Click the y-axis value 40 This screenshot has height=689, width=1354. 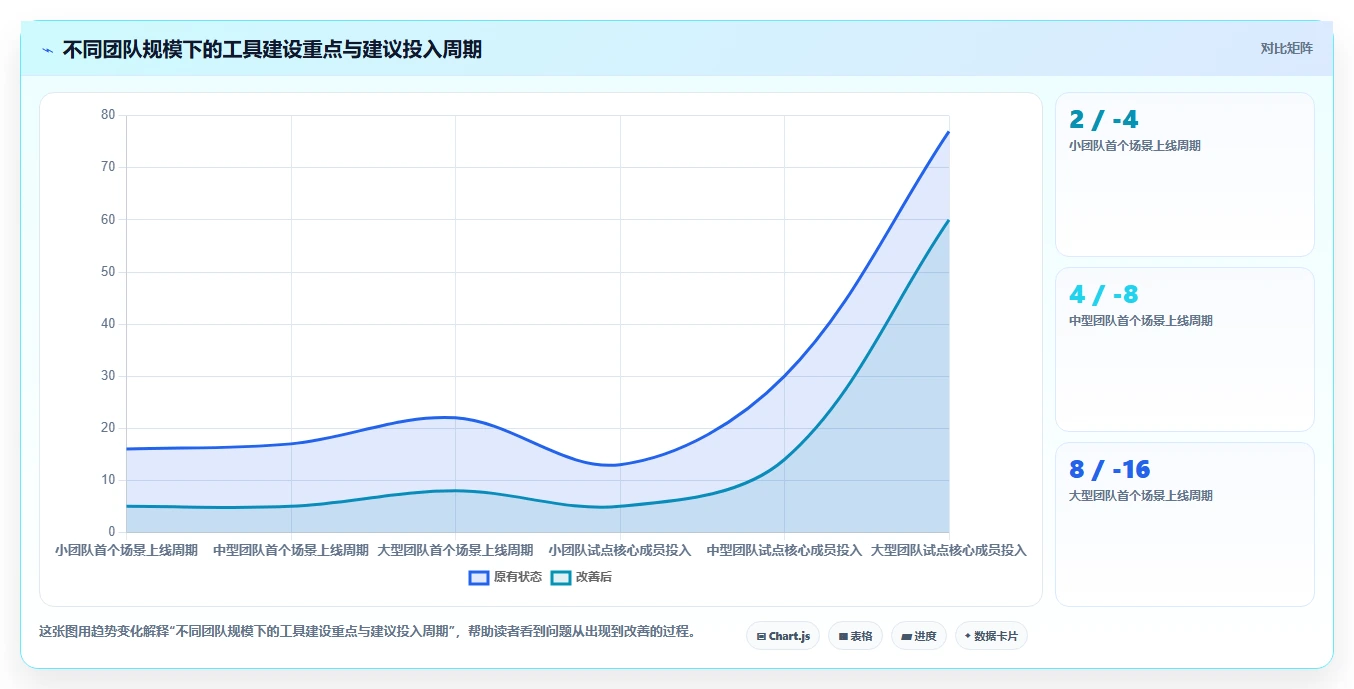pos(108,324)
